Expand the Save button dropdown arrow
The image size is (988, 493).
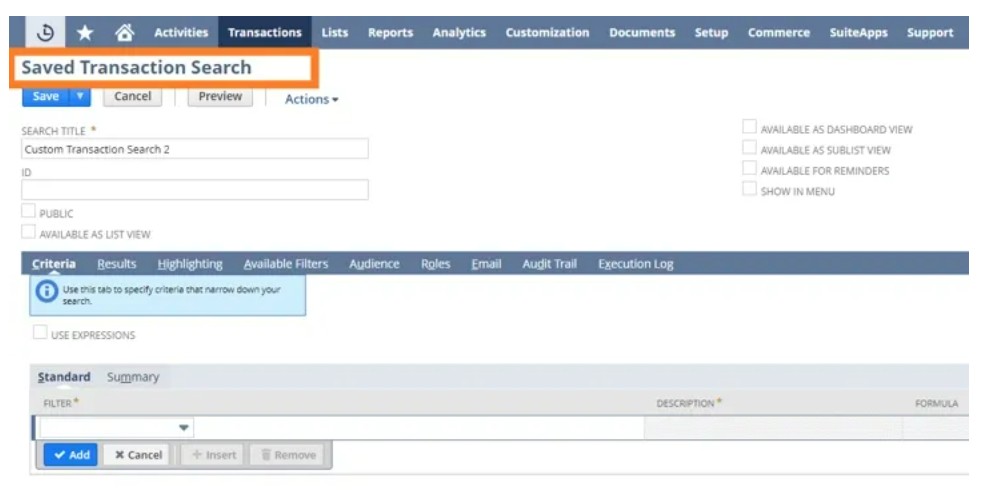pyautogui.click(x=80, y=96)
